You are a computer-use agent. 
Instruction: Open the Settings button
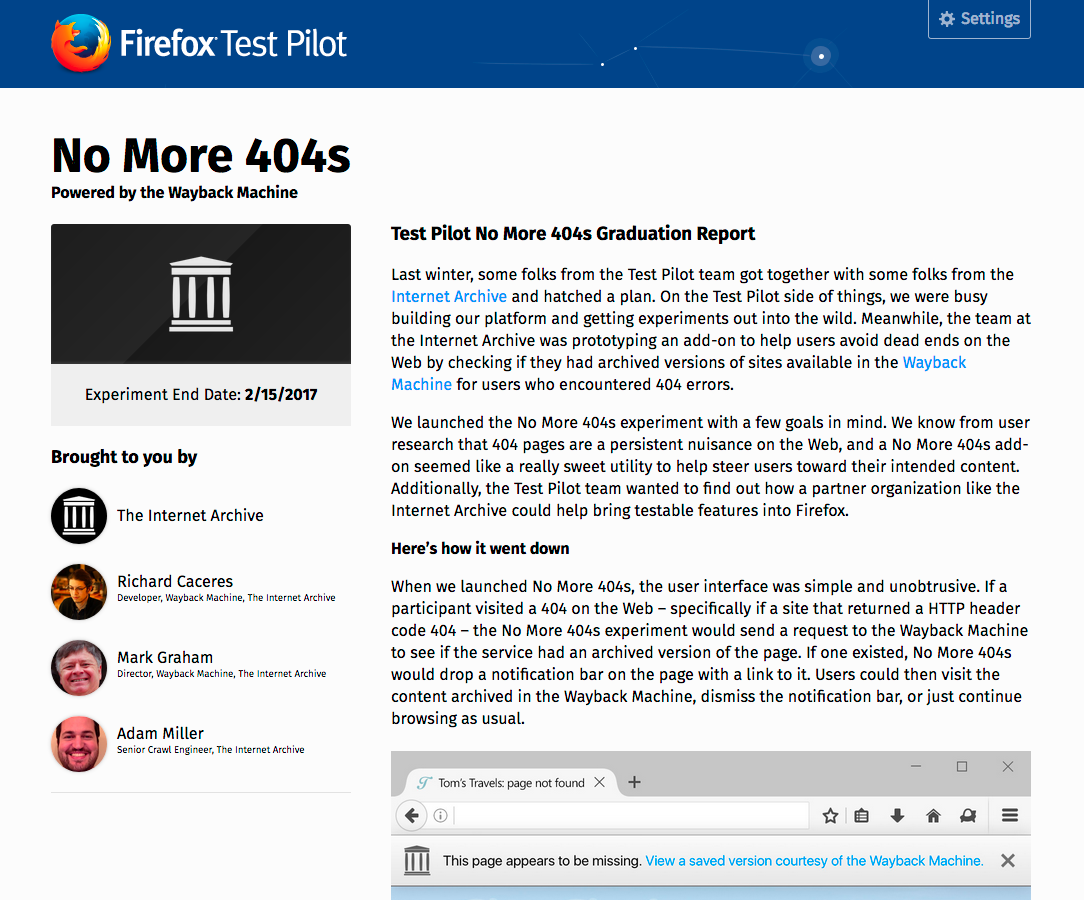click(x=979, y=19)
